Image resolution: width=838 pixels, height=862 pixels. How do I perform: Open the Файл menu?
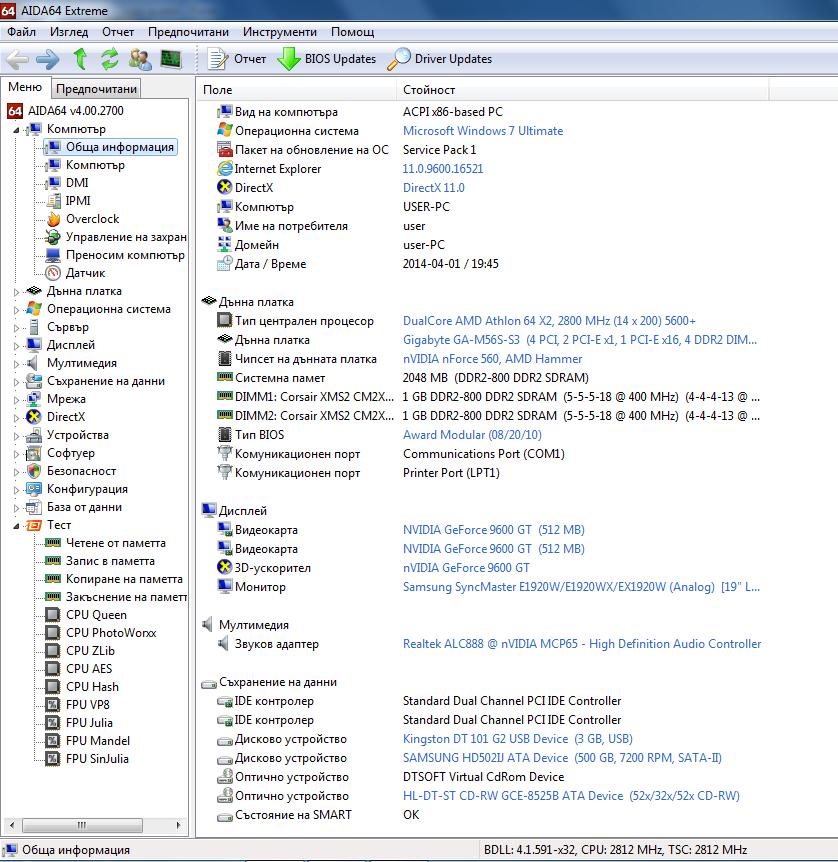click(21, 32)
